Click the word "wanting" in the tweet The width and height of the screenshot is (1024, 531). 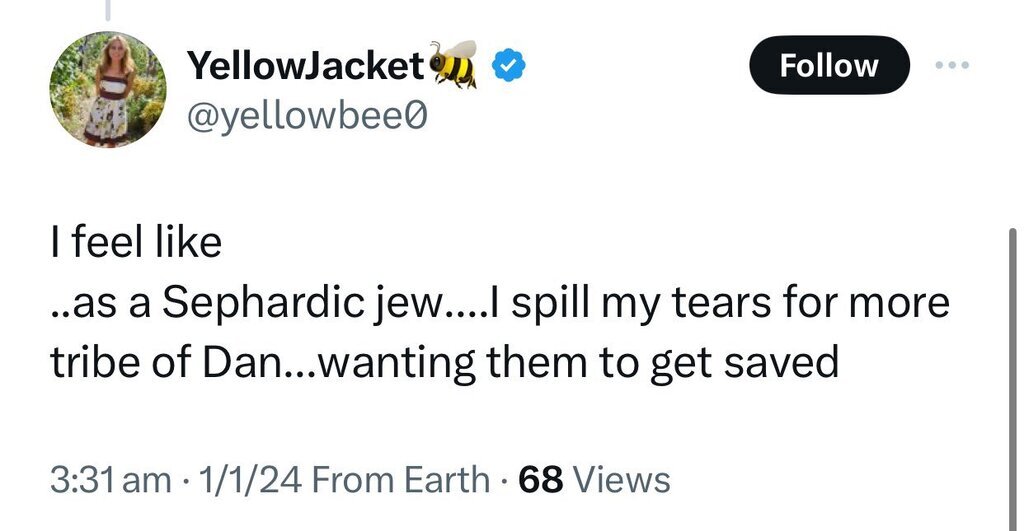396,362
